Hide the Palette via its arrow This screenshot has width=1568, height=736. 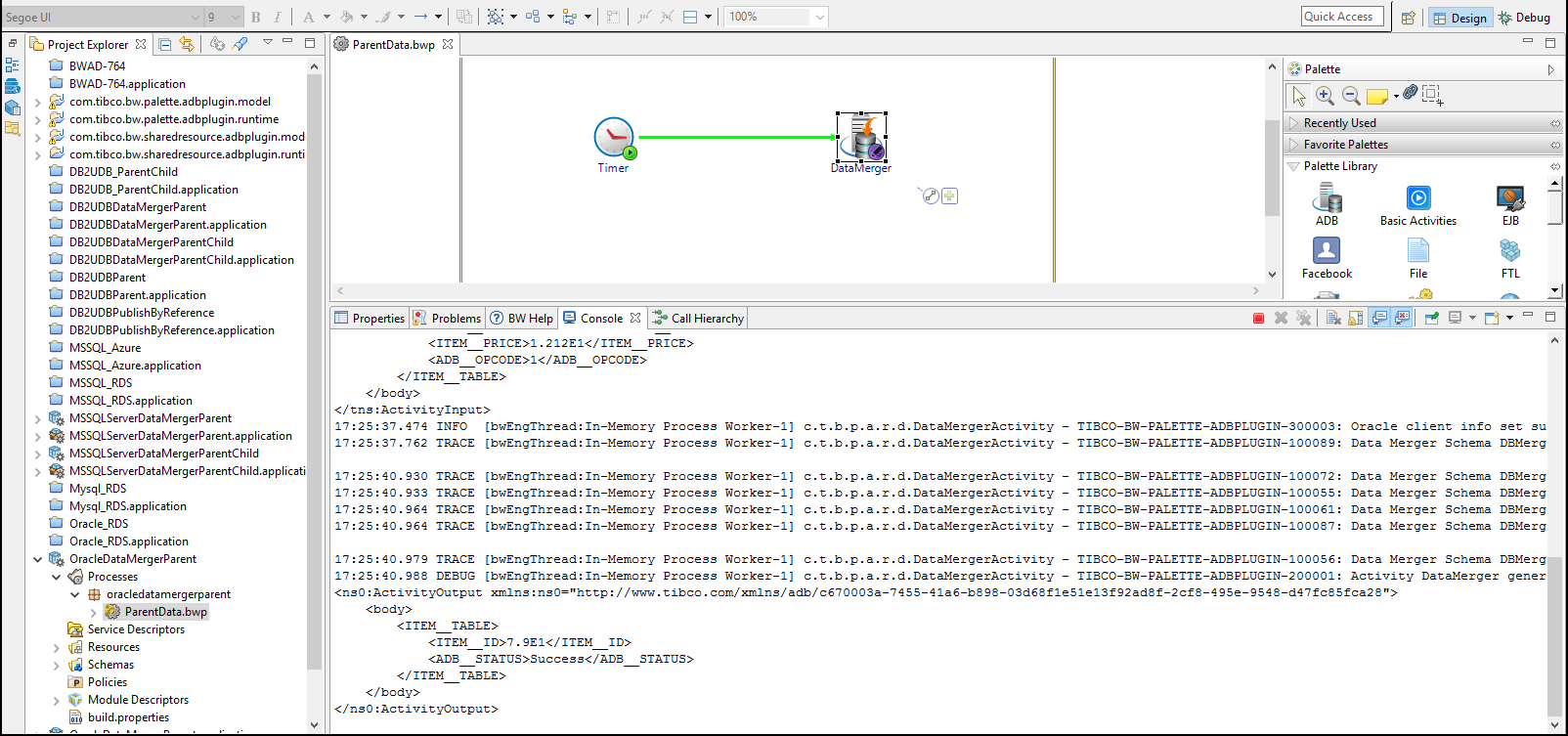pos(1550,69)
